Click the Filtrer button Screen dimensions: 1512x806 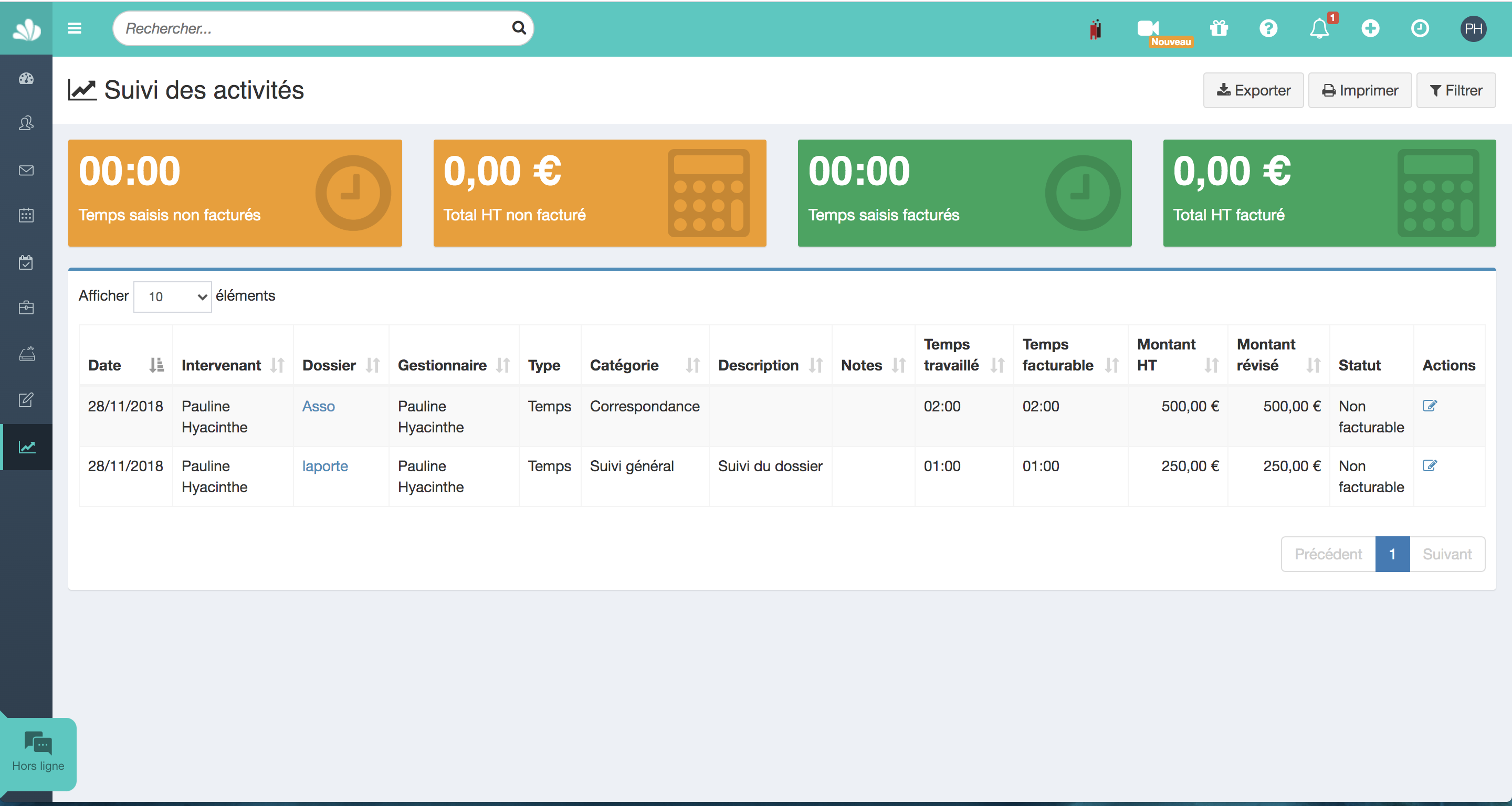pyautogui.click(x=1456, y=90)
